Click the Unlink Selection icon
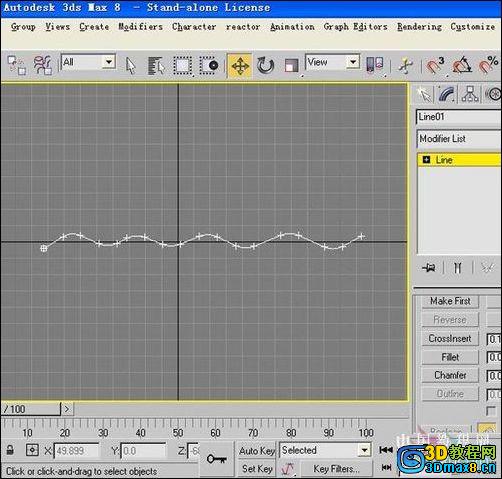 16,65
